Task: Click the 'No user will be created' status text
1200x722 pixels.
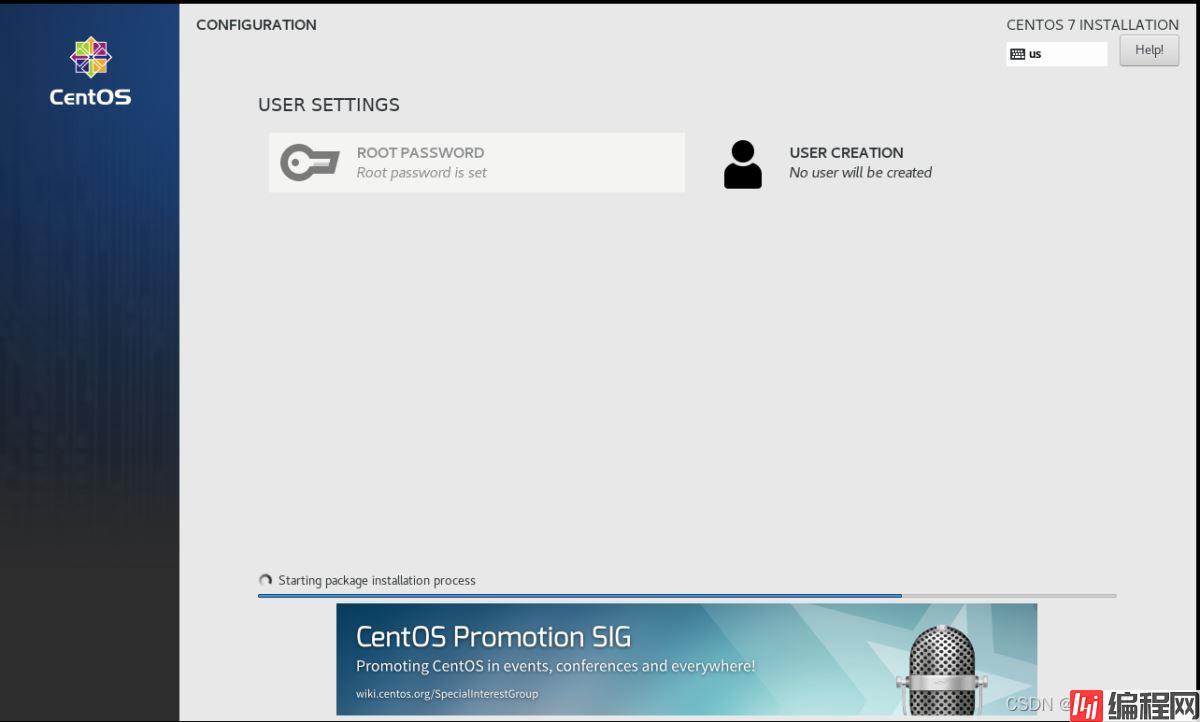Action: [860, 173]
